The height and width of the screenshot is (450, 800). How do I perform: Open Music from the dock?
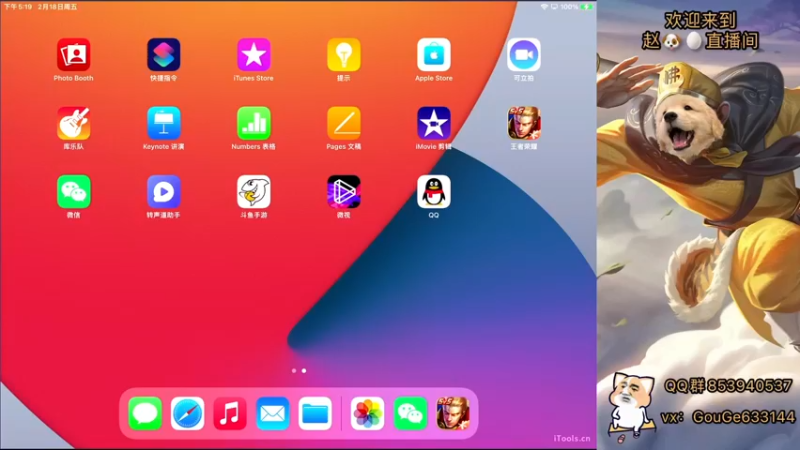pos(230,413)
